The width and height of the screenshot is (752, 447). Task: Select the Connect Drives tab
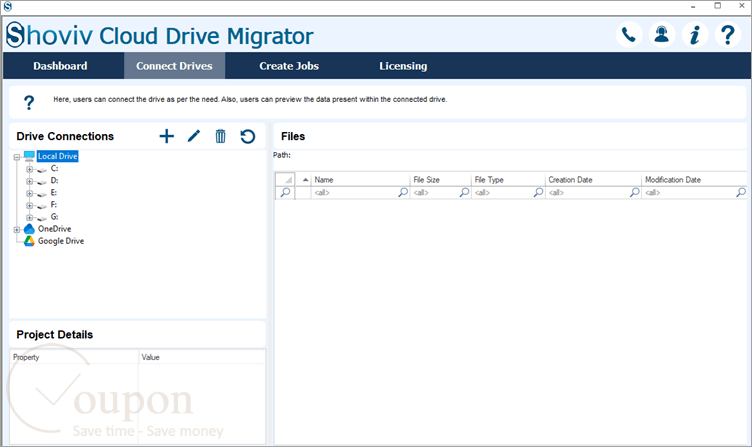(x=174, y=66)
